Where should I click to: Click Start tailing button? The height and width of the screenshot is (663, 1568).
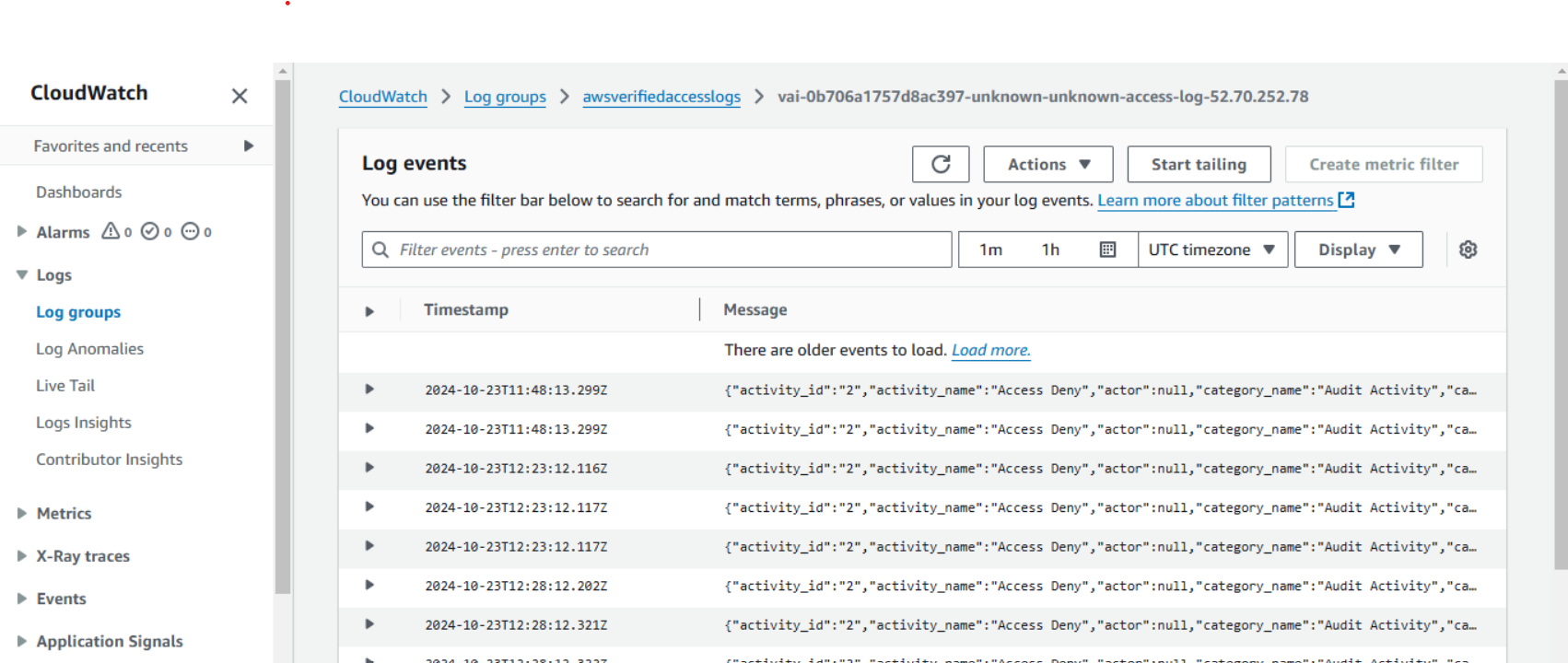(1199, 164)
